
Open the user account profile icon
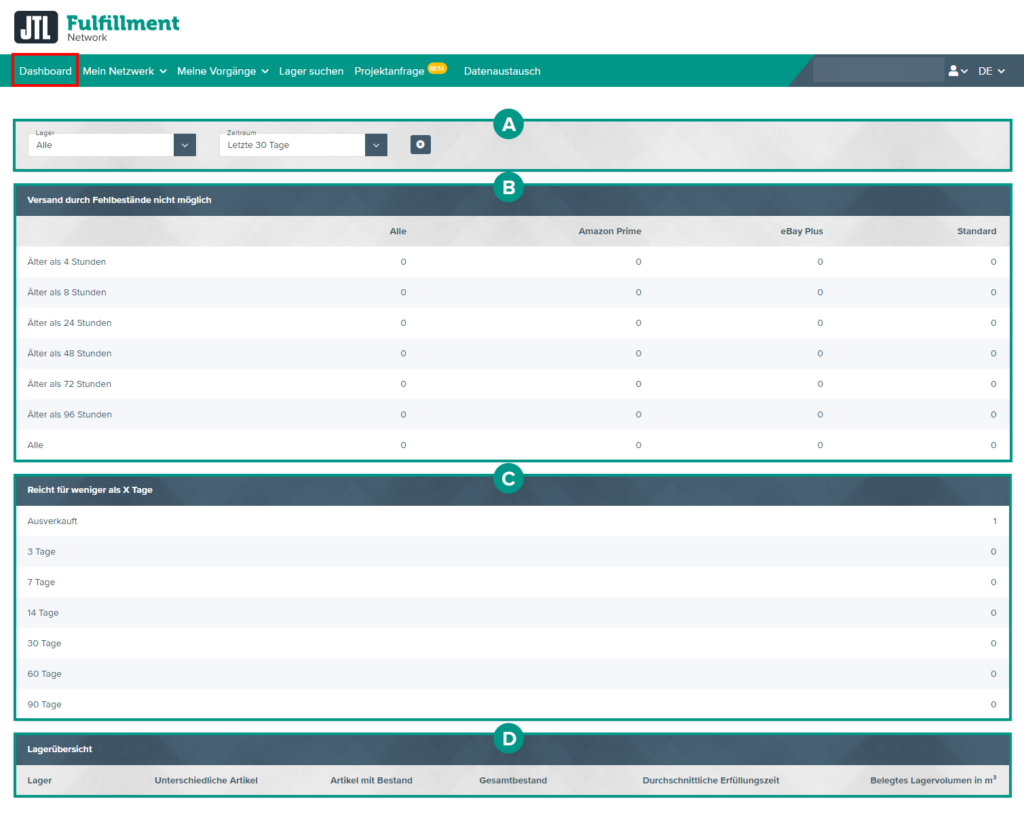coord(956,71)
